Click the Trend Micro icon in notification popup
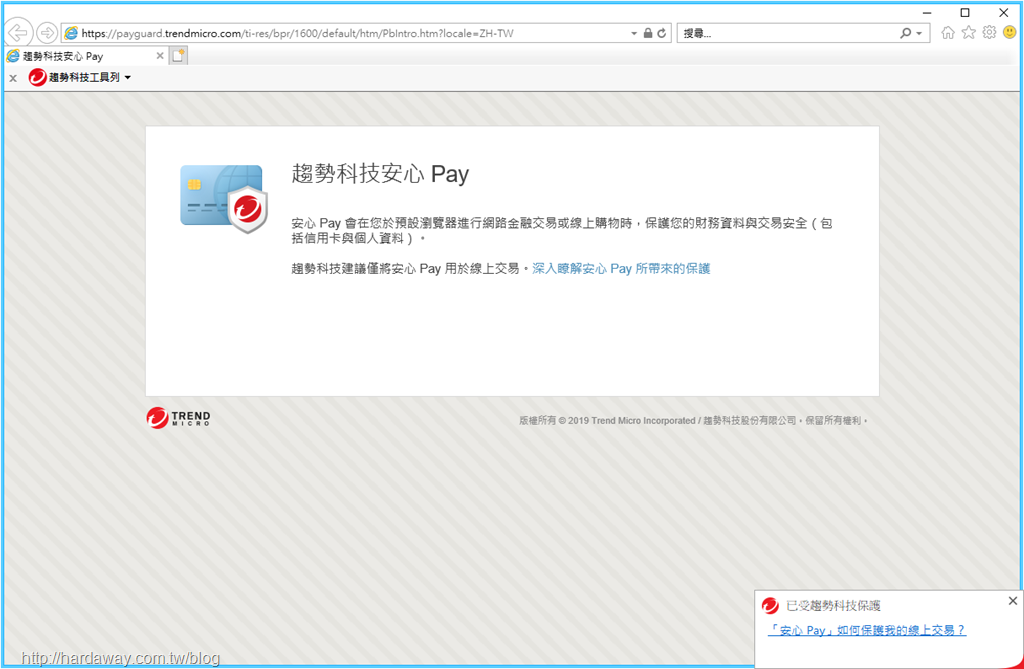Image resolution: width=1024 pixels, height=669 pixels. [771, 606]
